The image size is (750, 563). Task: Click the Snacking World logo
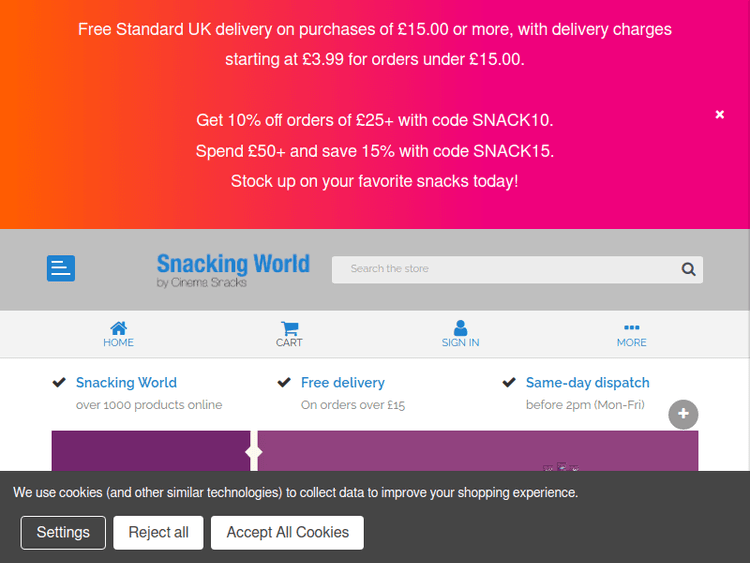click(x=233, y=269)
